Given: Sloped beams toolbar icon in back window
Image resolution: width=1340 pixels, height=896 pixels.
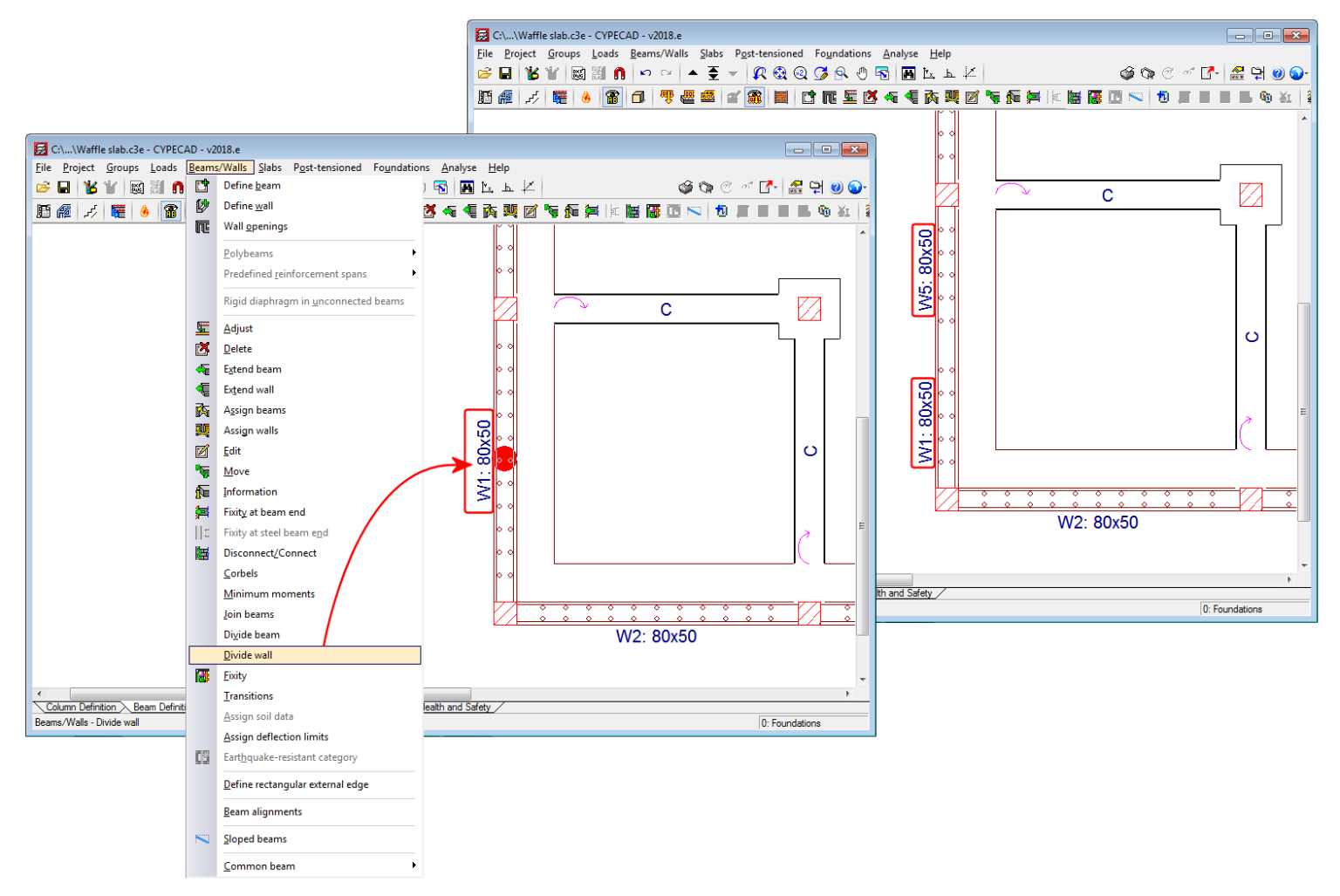Looking at the screenshot, I should [x=1136, y=97].
